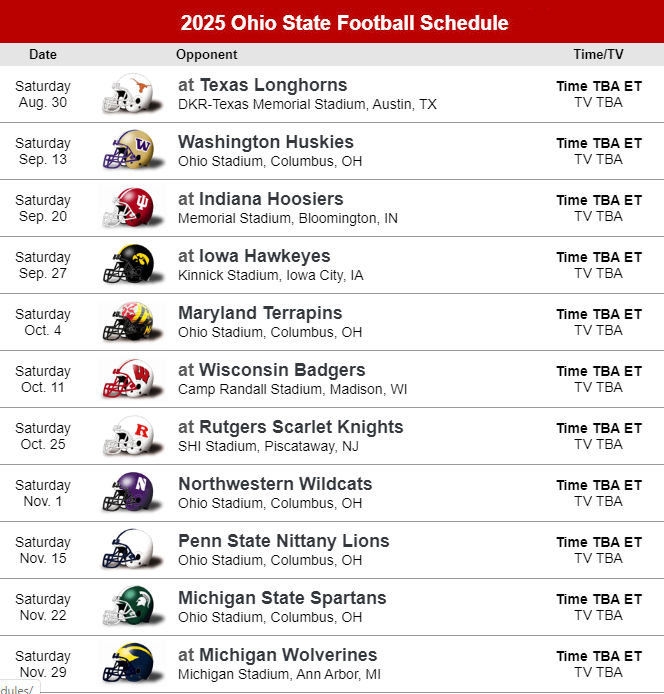
Task: Click the 2025 Ohio State Football Schedule title
Action: pos(344,23)
